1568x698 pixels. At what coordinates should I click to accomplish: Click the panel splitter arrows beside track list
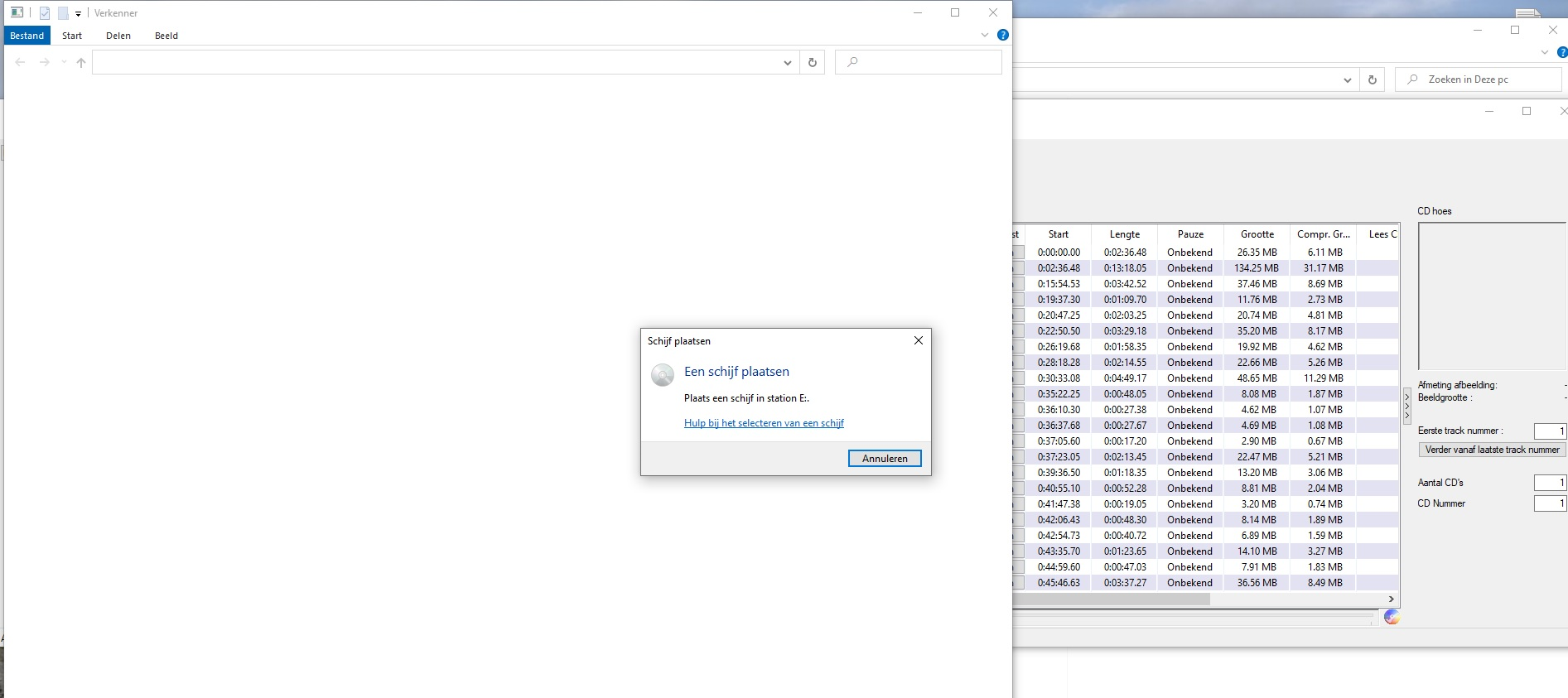(1406, 406)
